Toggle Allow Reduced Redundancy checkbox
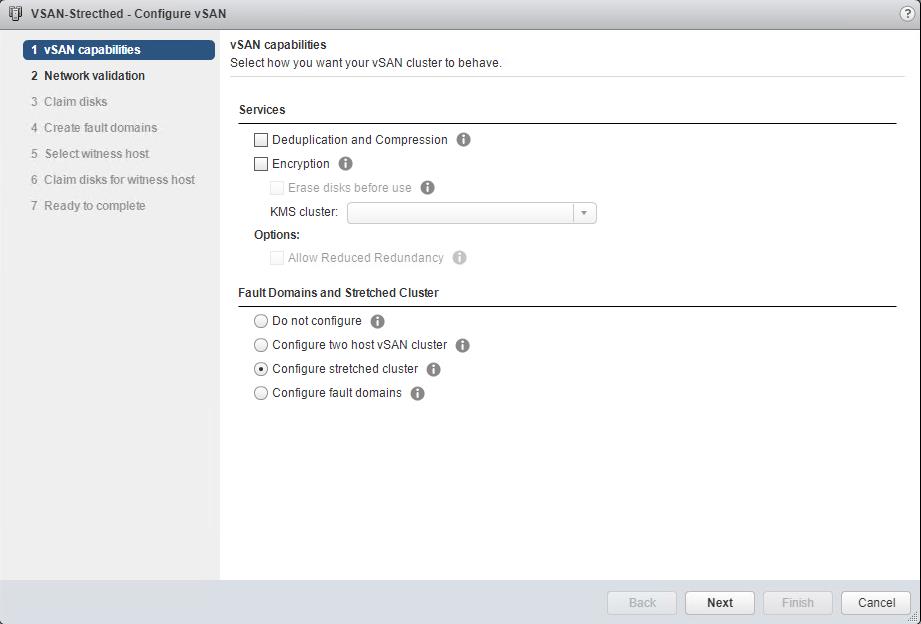The width and height of the screenshot is (921, 624). click(x=277, y=258)
